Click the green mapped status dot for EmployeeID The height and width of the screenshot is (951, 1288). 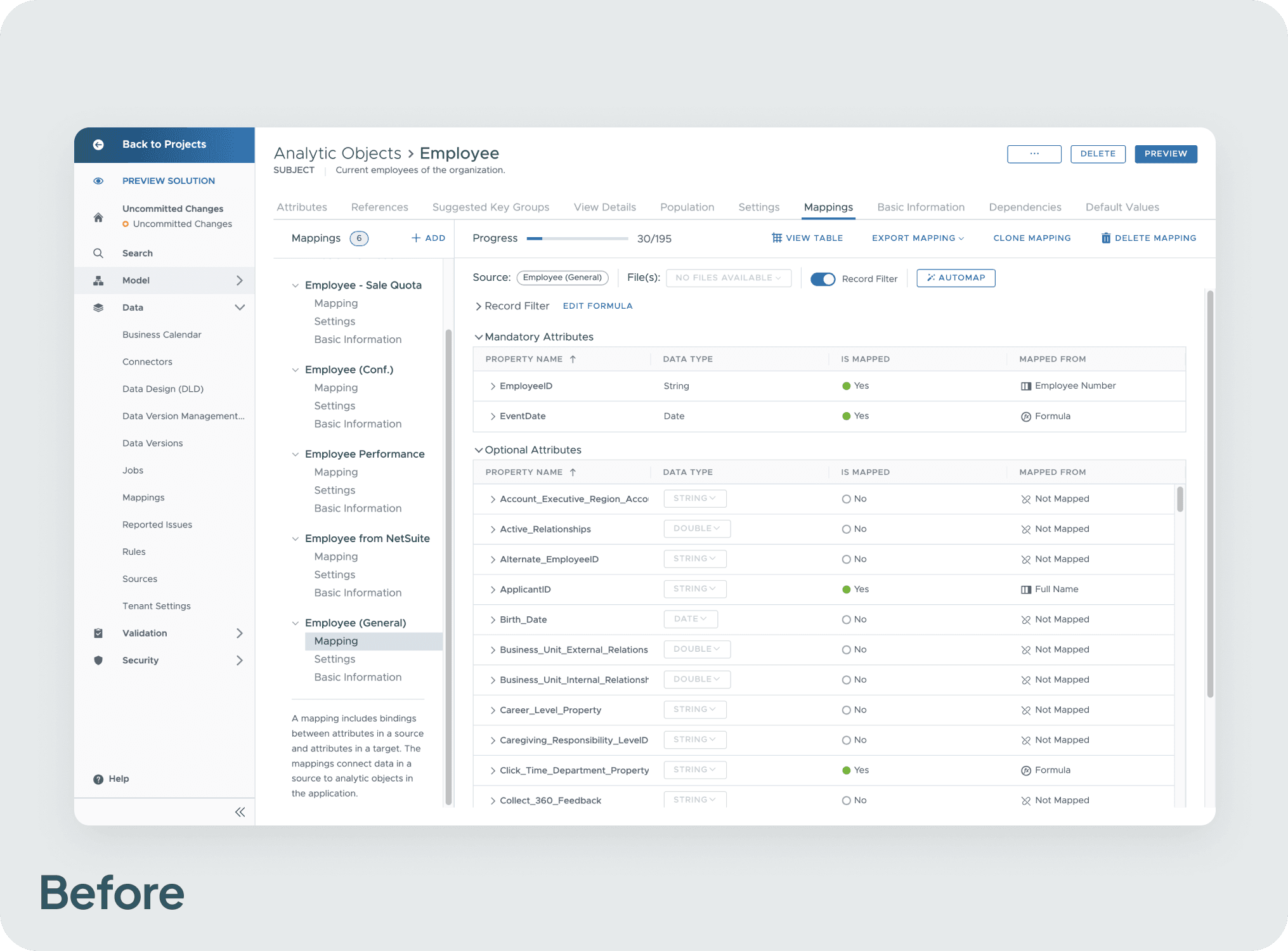[846, 386]
